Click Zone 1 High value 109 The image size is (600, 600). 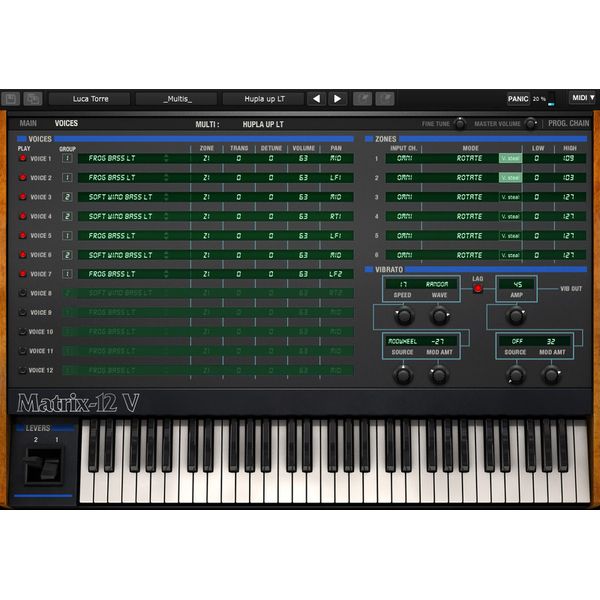(x=569, y=158)
